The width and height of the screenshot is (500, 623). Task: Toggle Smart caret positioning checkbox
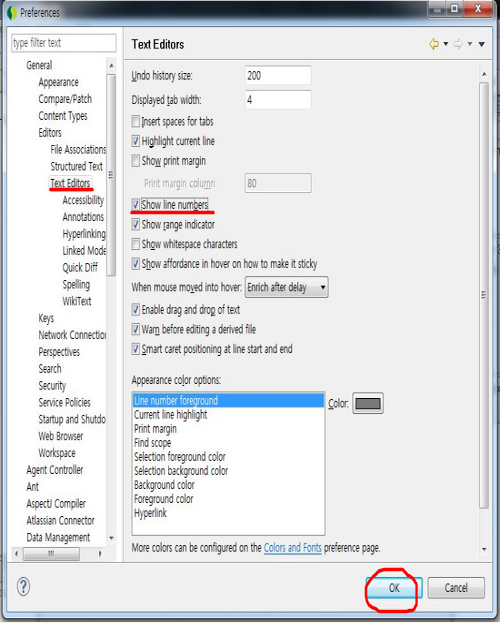(x=136, y=349)
